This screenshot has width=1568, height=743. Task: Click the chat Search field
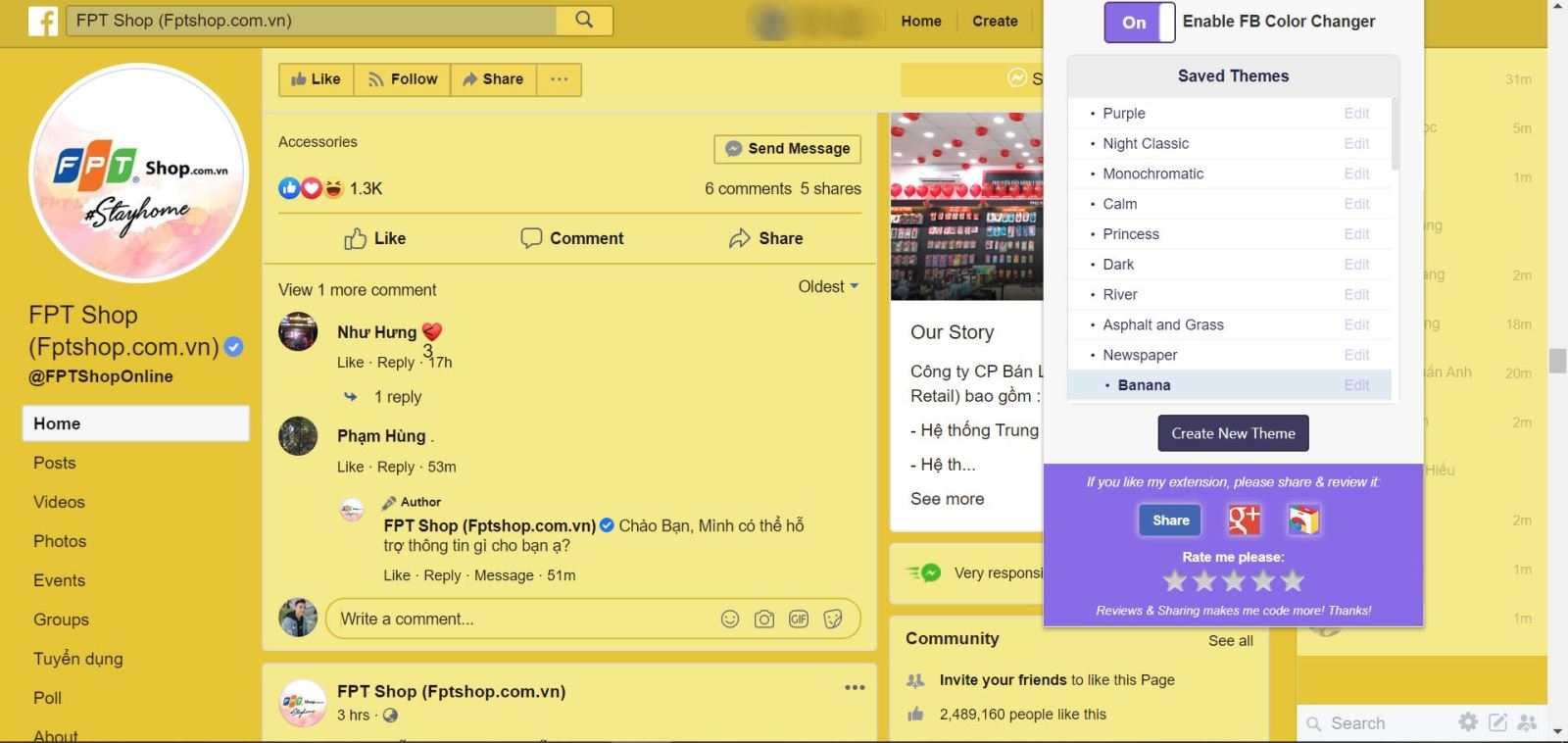point(1375,723)
